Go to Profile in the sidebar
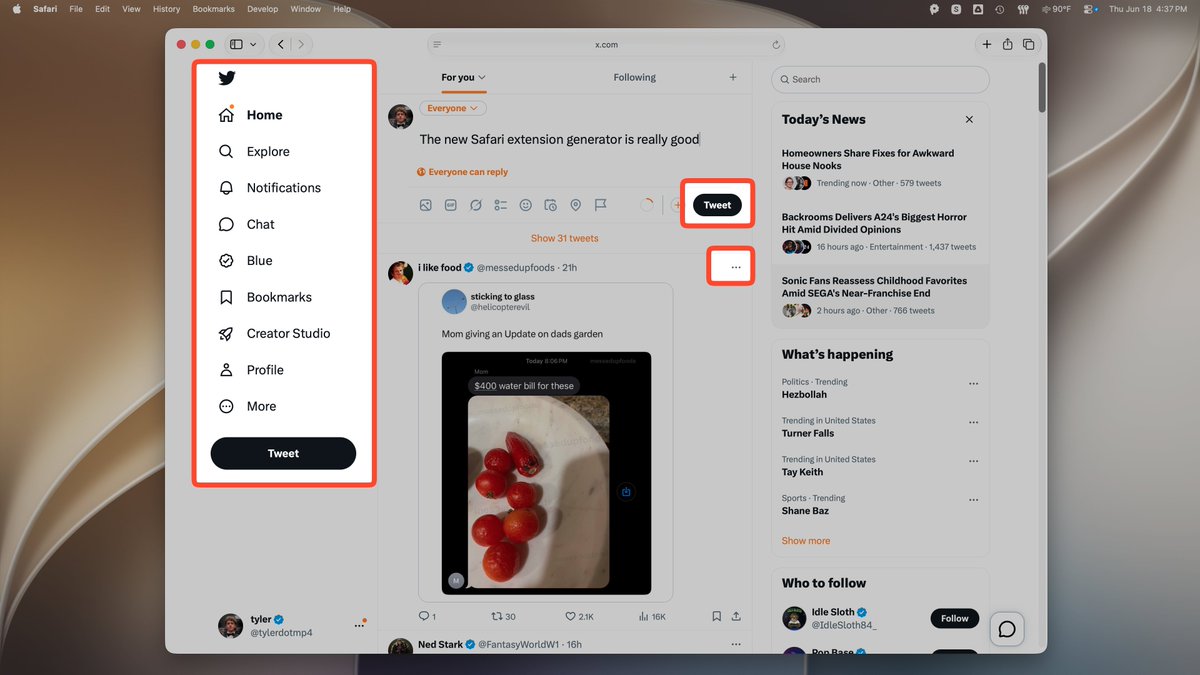The width and height of the screenshot is (1200, 675). point(251,370)
